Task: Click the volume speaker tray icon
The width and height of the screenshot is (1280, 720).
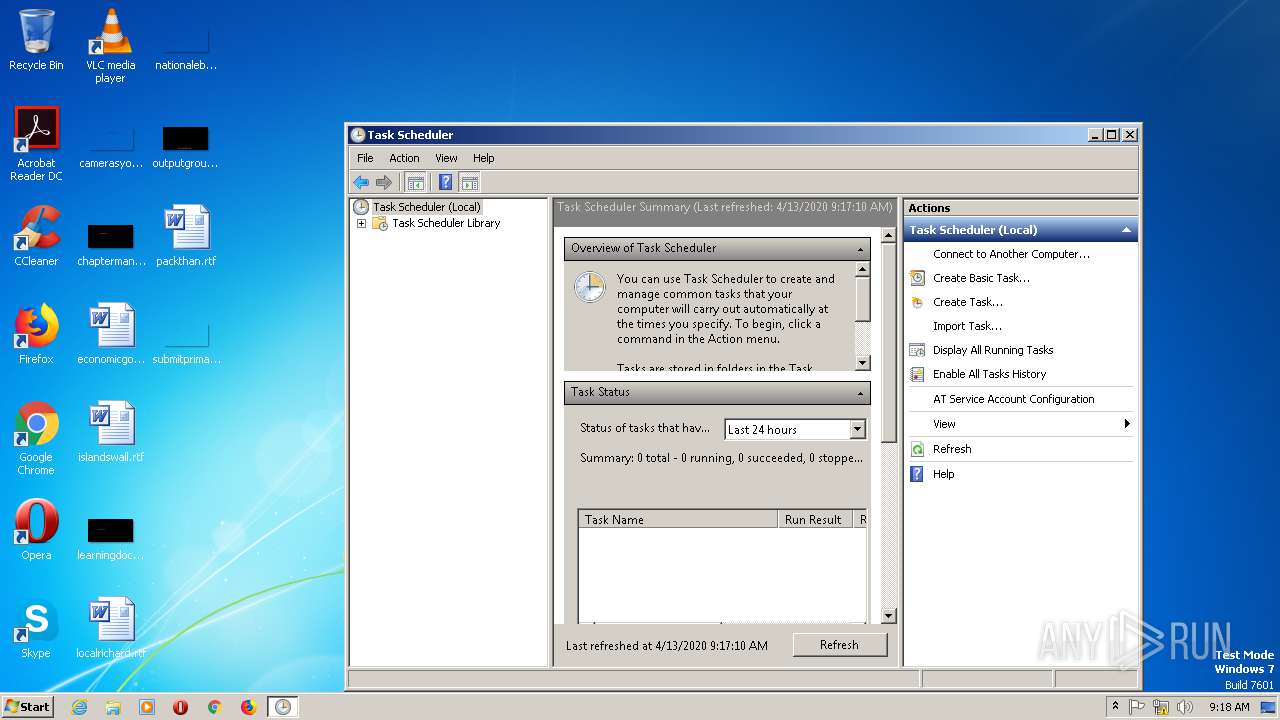Action: (x=1185, y=707)
